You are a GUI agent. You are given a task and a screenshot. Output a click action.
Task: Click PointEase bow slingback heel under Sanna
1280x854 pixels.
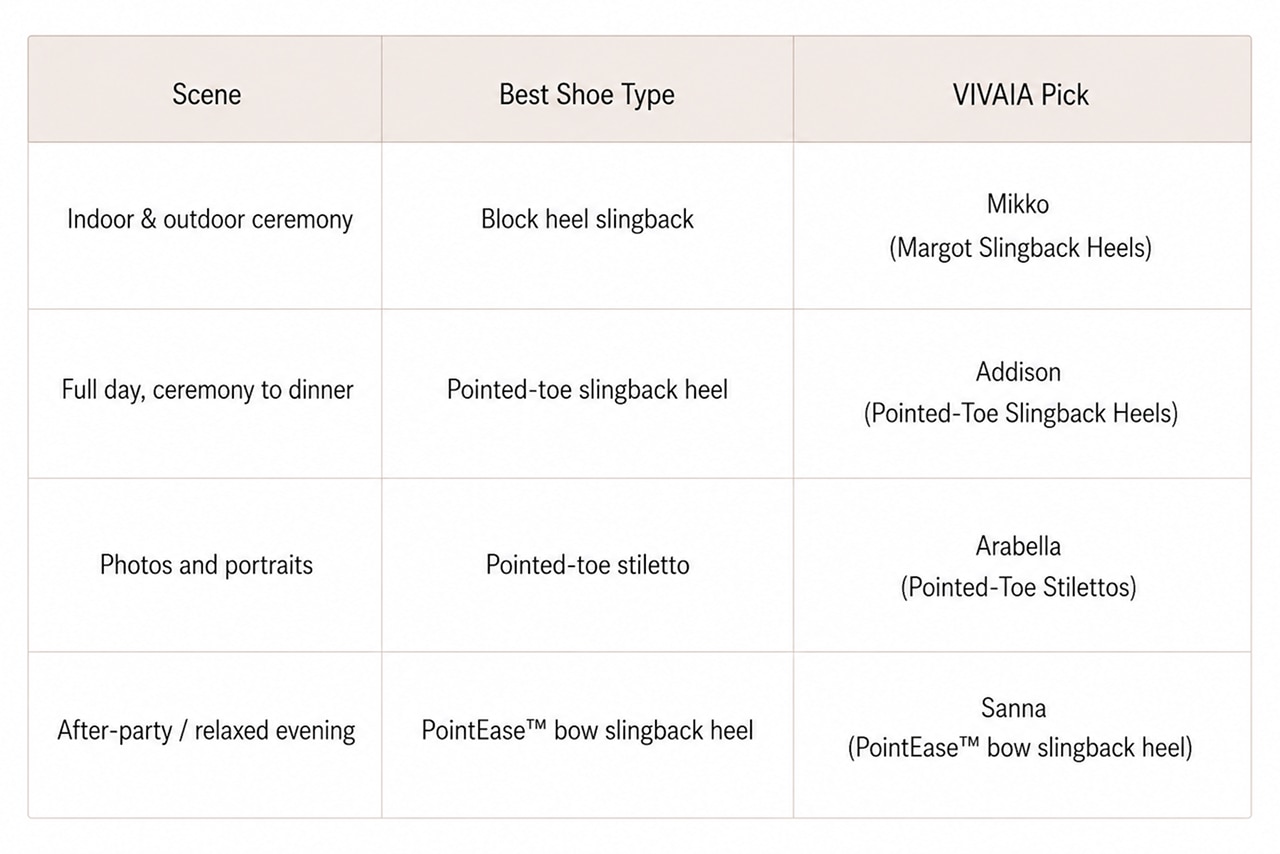[x=1020, y=748]
